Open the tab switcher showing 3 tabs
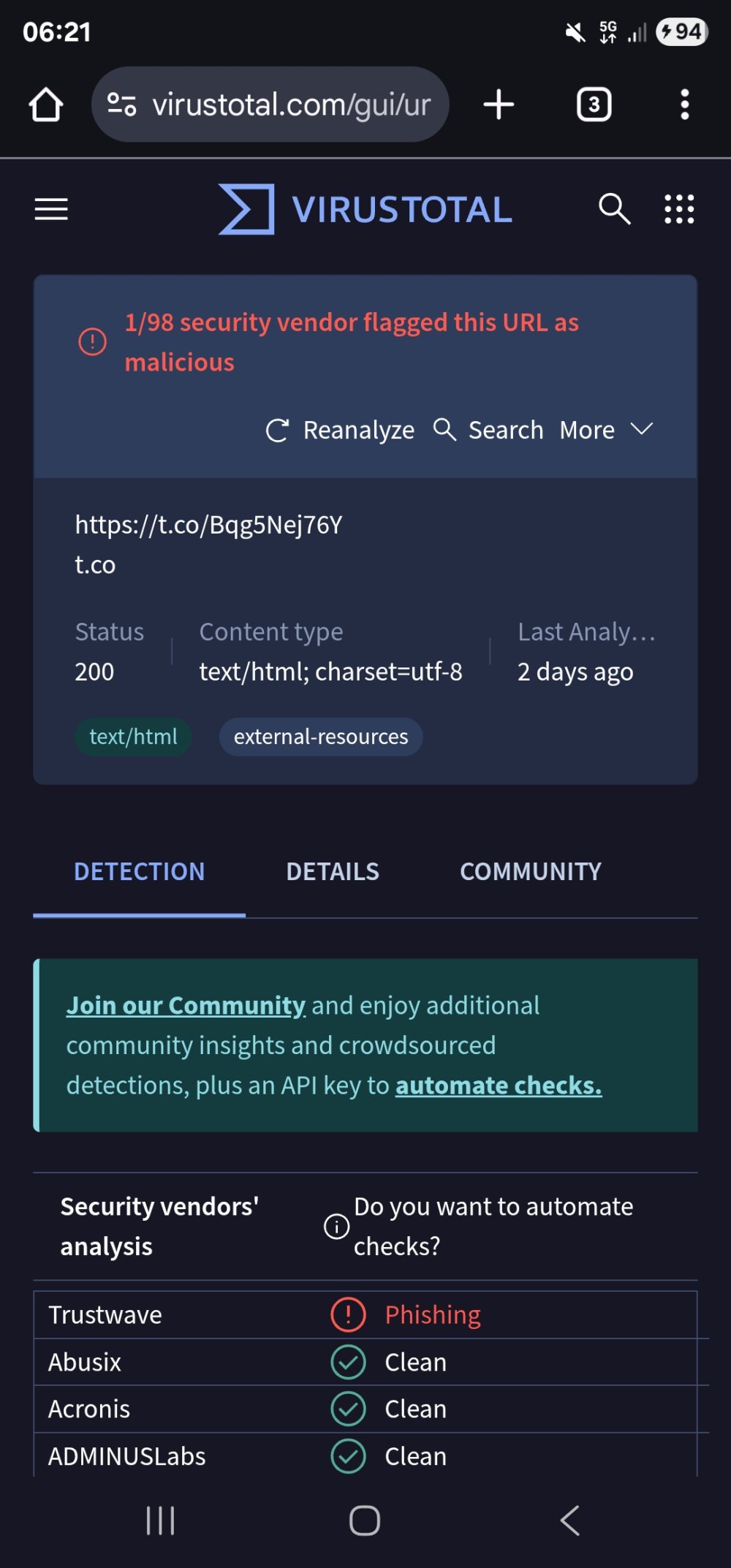Screen dimensions: 731x1568 (594, 105)
